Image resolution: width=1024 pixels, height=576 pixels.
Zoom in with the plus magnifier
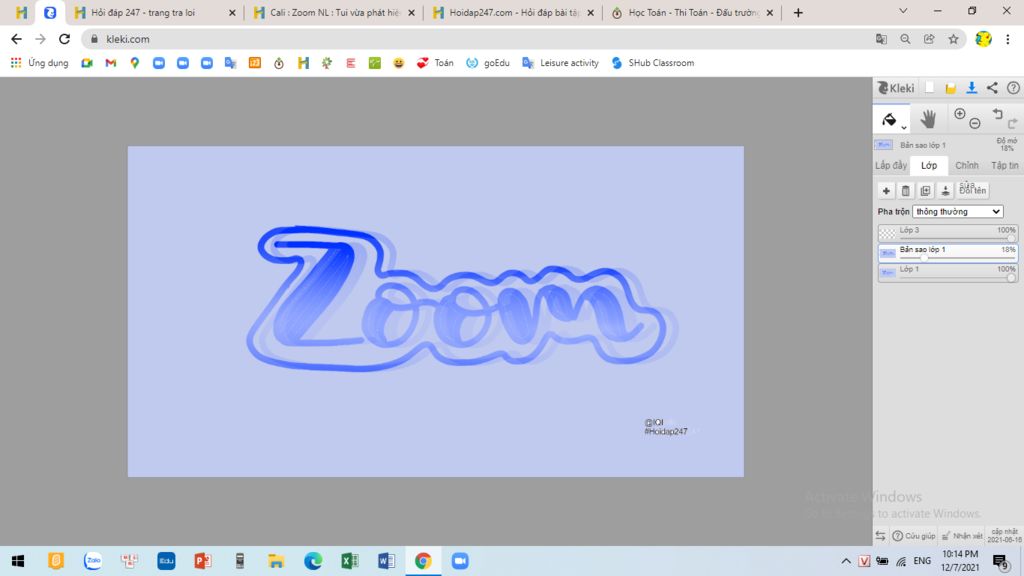click(959, 114)
